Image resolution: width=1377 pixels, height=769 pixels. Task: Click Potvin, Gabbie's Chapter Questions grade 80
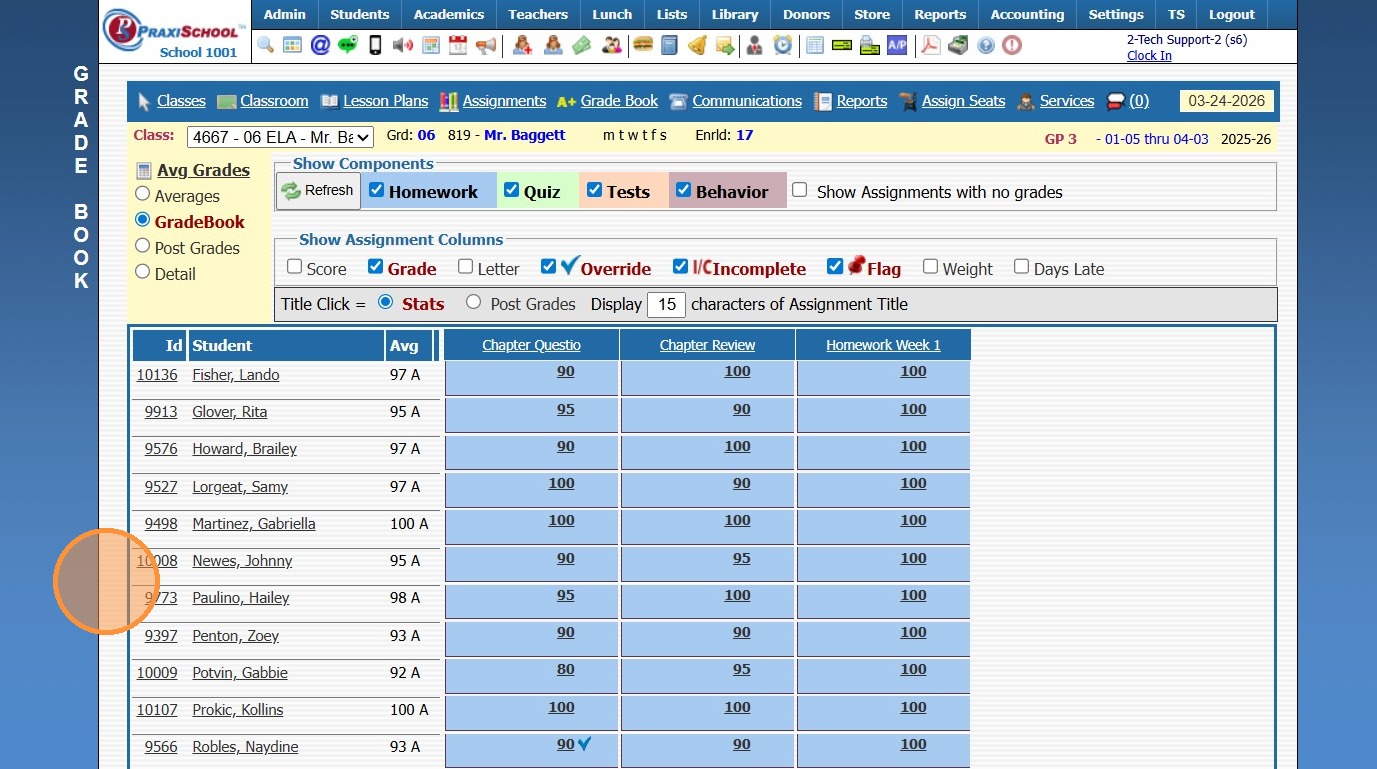click(566, 669)
